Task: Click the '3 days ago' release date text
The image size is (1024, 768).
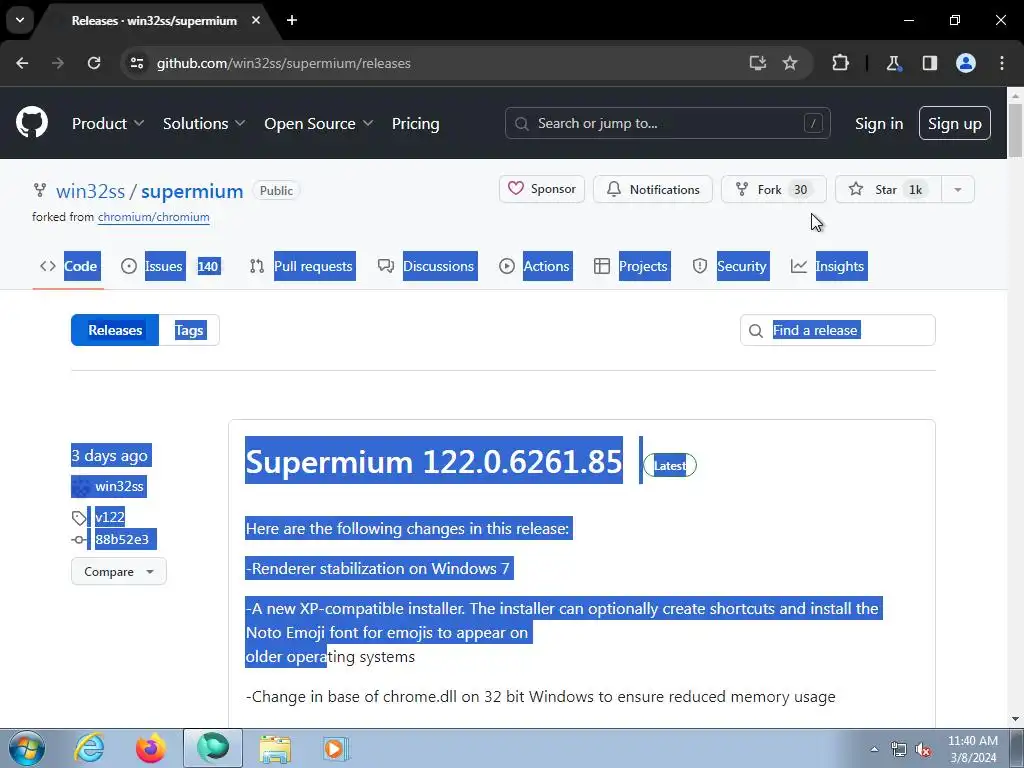Action: tap(110, 456)
